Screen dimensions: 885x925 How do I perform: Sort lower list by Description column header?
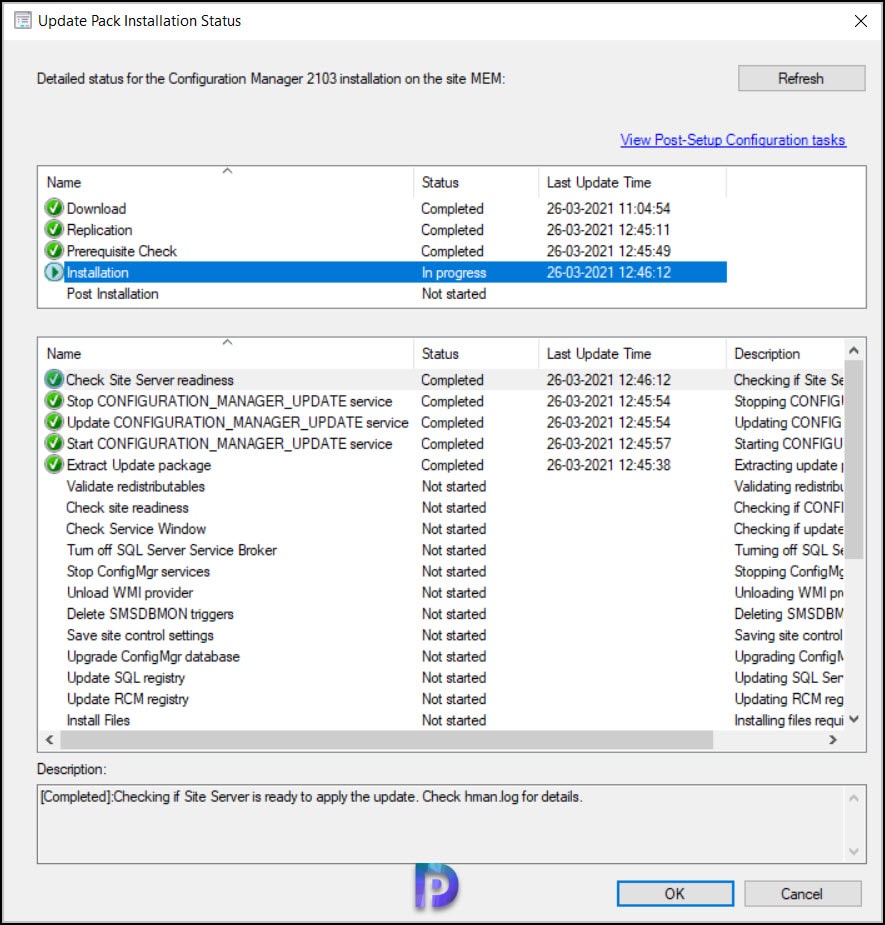785,353
